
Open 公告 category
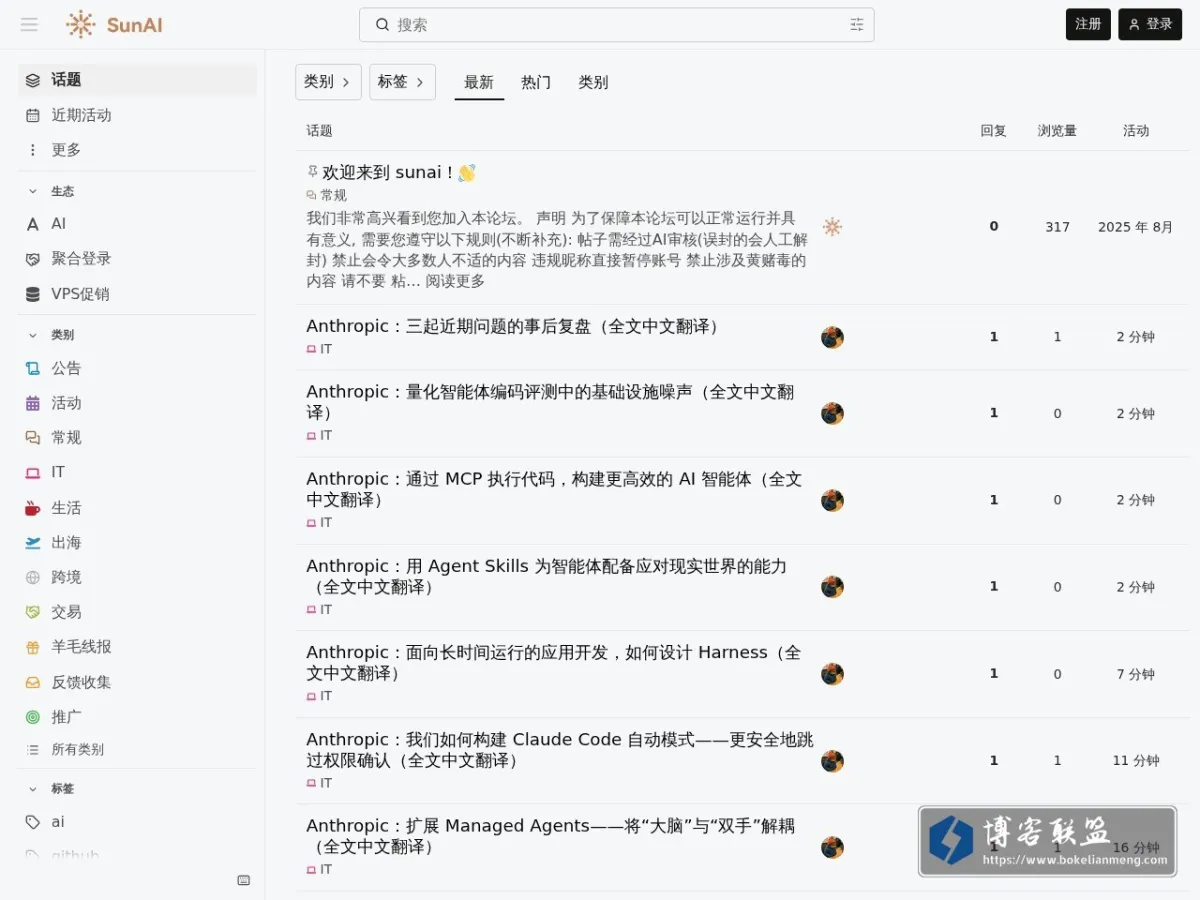[137, 368]
